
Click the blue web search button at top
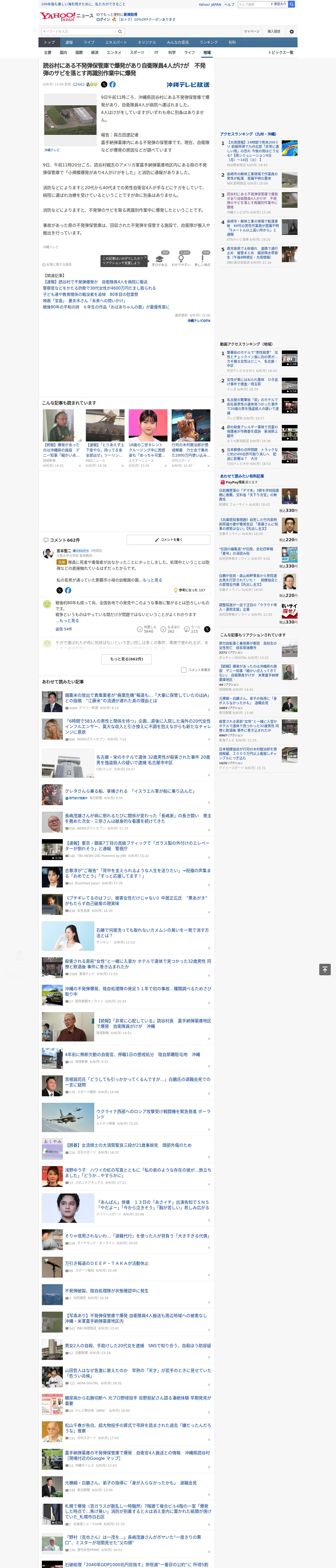click(x=292, y=4)
